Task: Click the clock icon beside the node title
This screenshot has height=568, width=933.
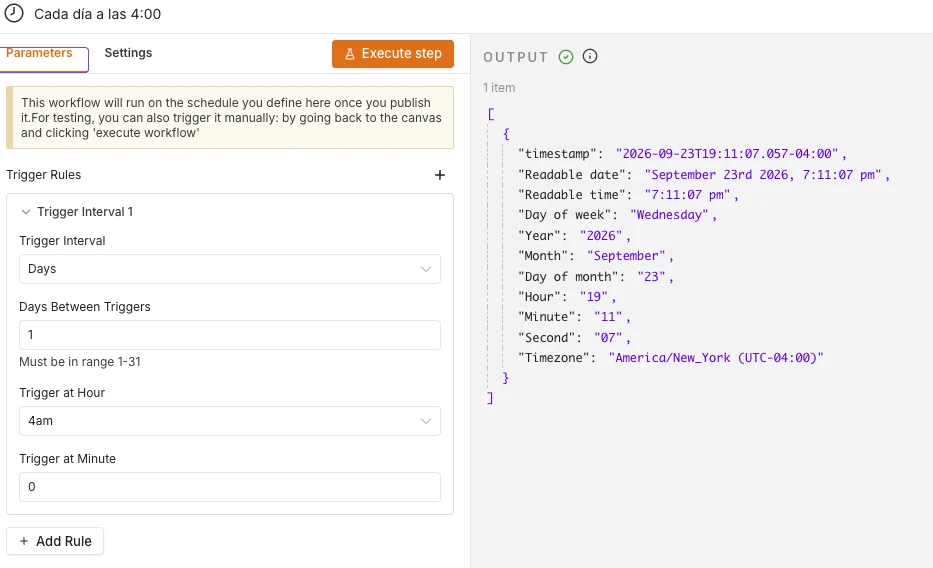Action: click(14, 13)
